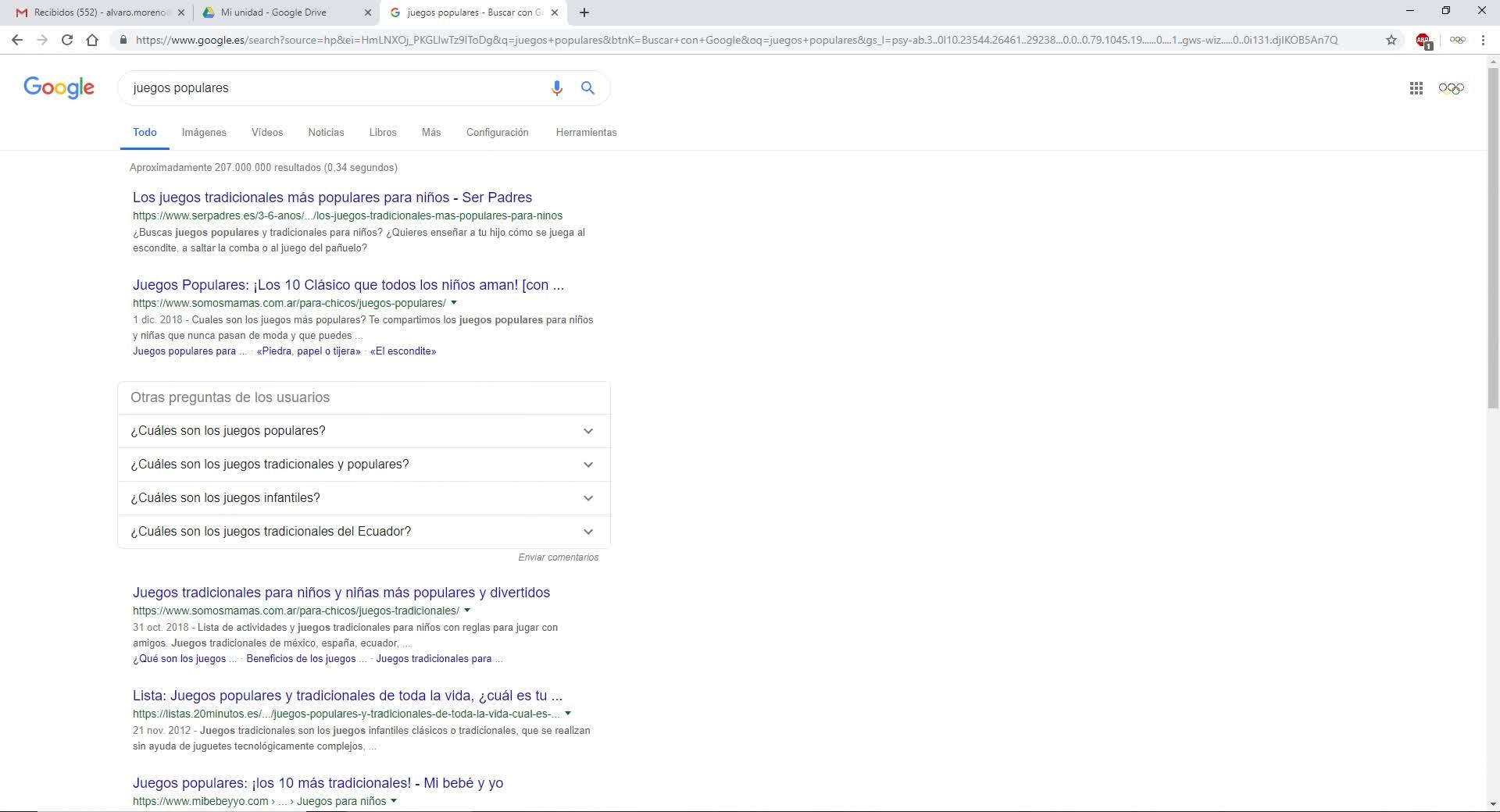The image size is (1500, 812).
Task: Open sitelink Juegos tradicionales para ...
Action: [439, 659]
